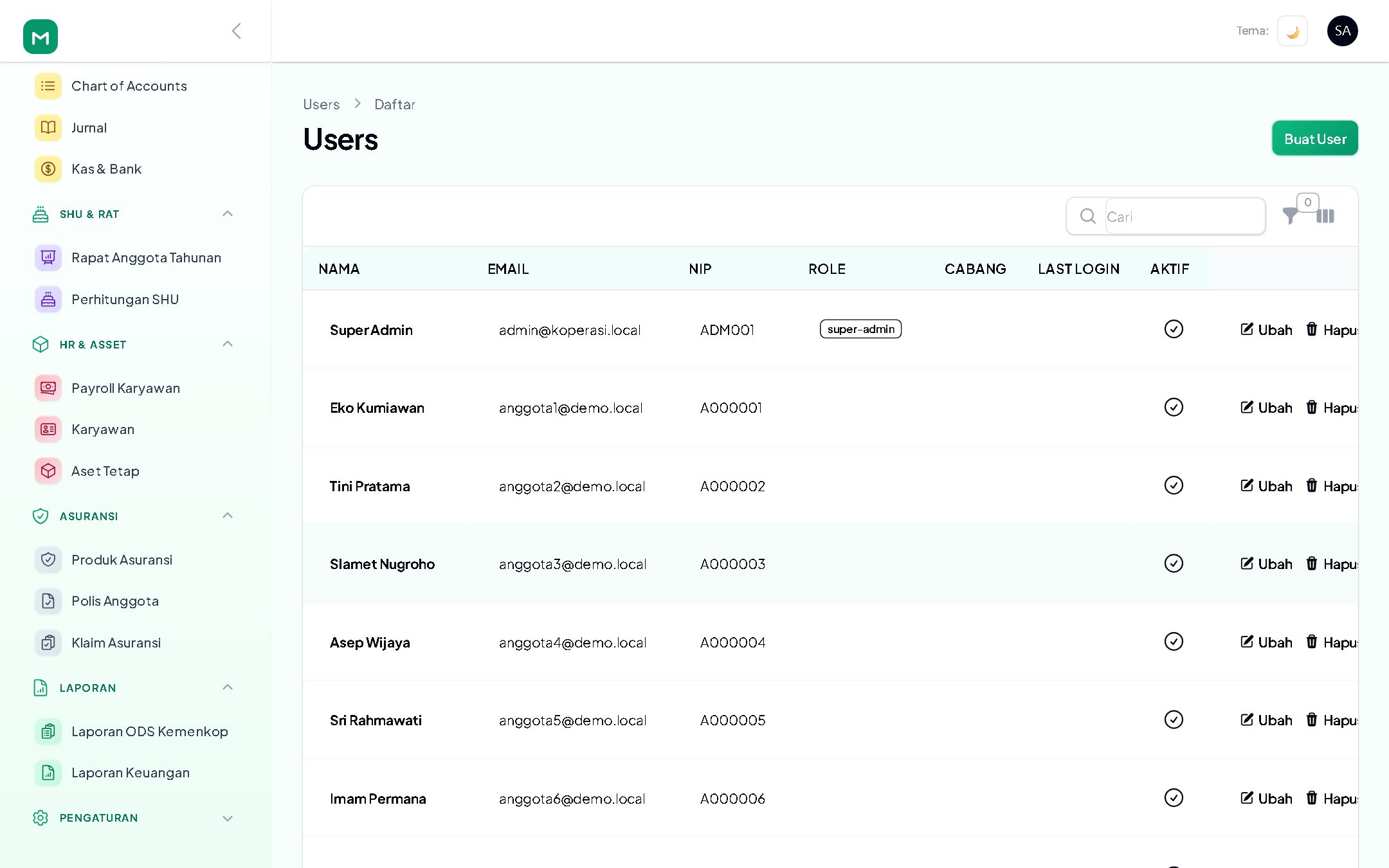
Task: Sort table by NAMA column
Action: pyautogui.click(x=339, y=269)
